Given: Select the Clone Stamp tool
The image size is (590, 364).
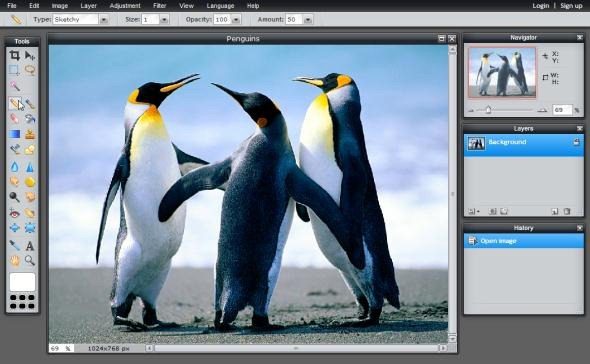Looking at the screenshot, I should (x=30, y=134).
